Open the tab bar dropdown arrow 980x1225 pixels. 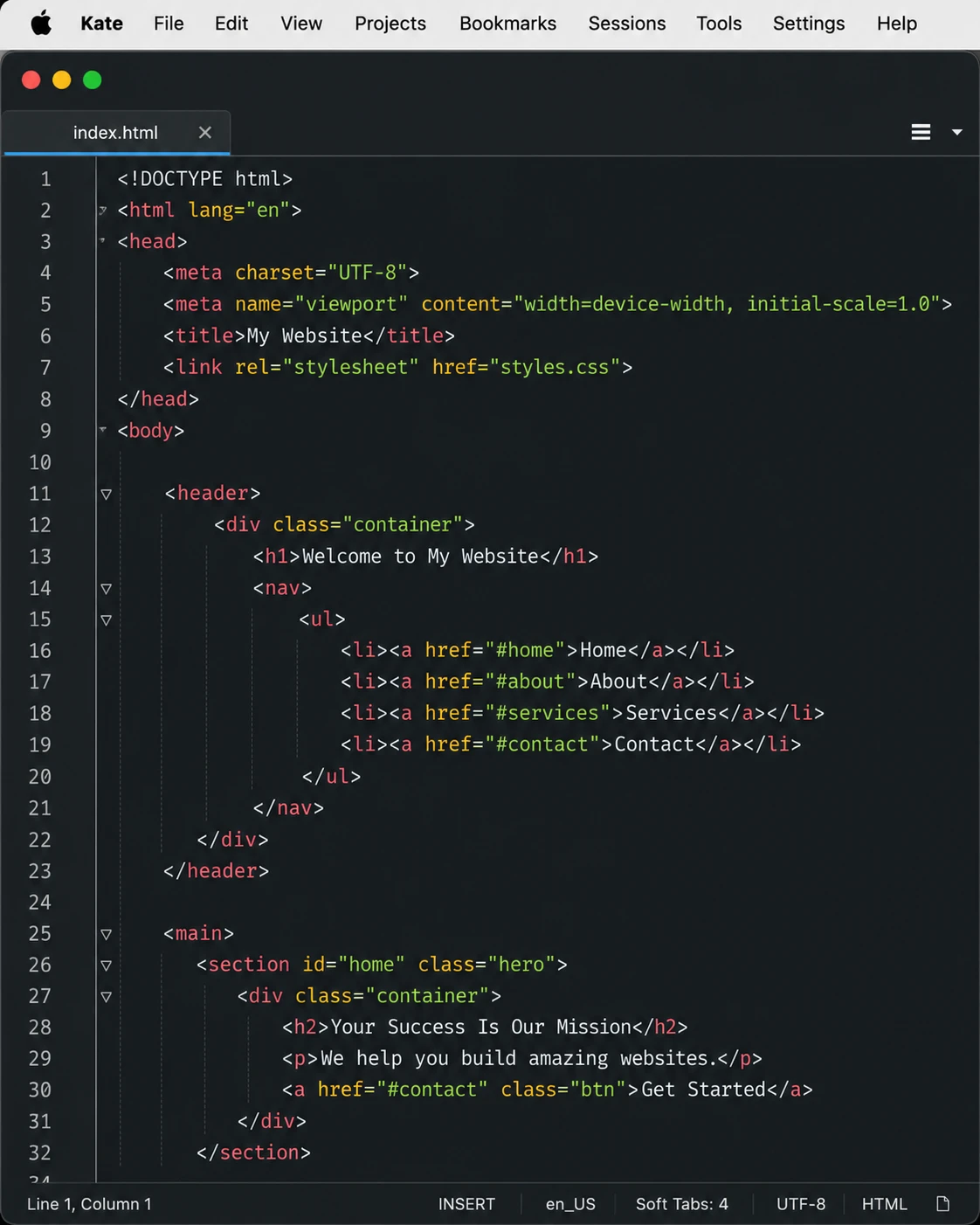tap(957, 132)
